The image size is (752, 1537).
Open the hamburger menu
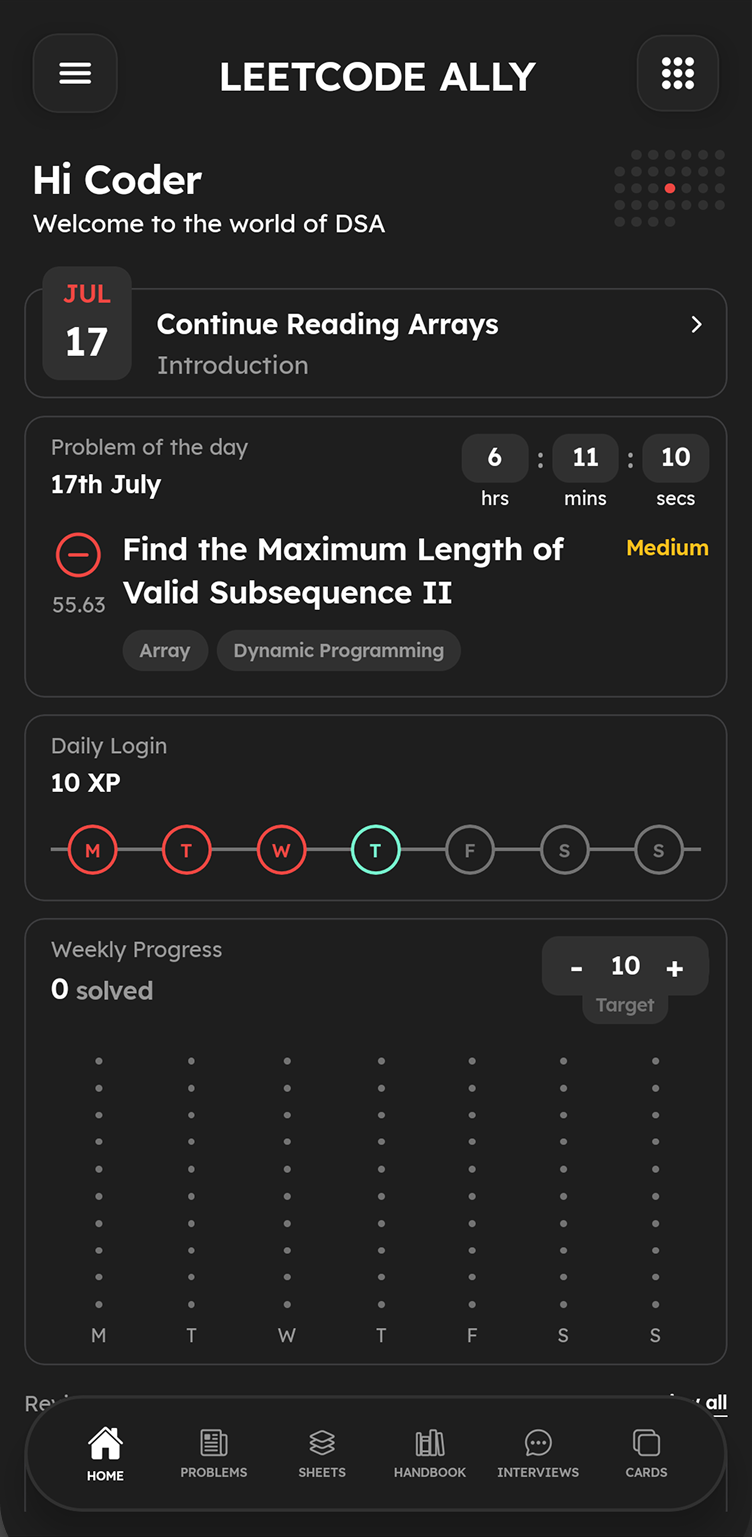pyautogui.click(x=75, y=74)
